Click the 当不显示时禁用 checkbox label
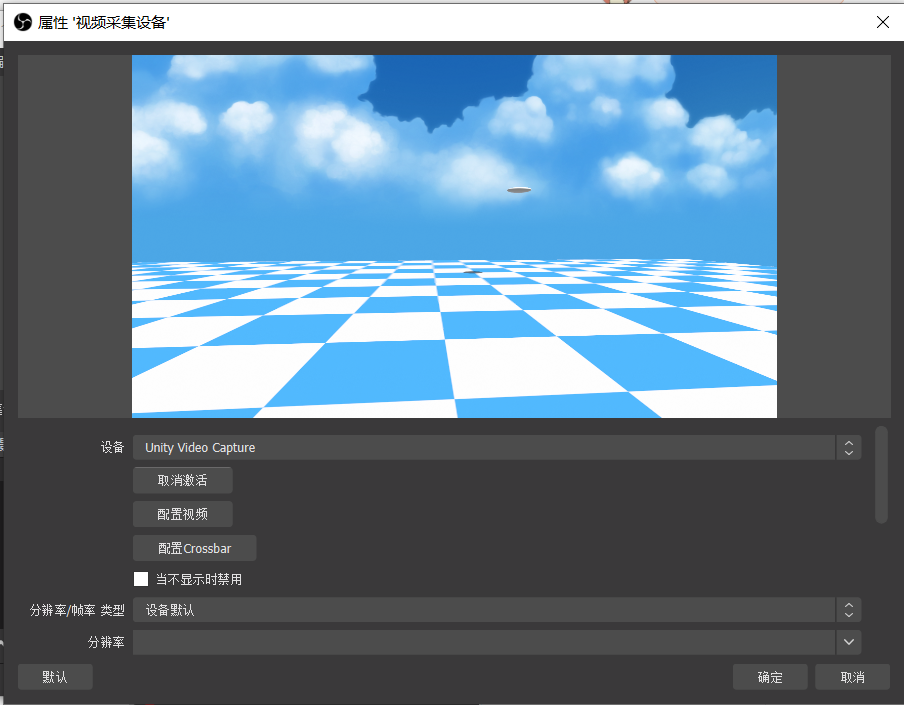 coord(198,579)
